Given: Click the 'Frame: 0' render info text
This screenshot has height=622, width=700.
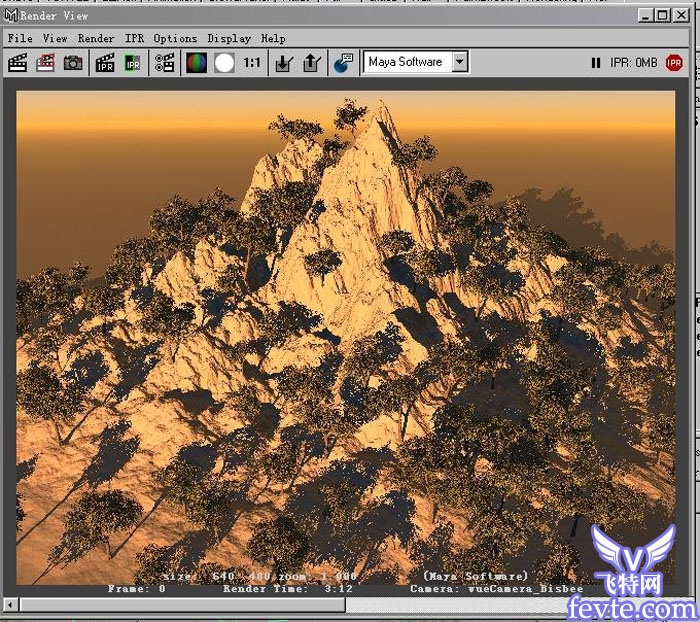Looking at the screenshot, I should pos(137,589).
